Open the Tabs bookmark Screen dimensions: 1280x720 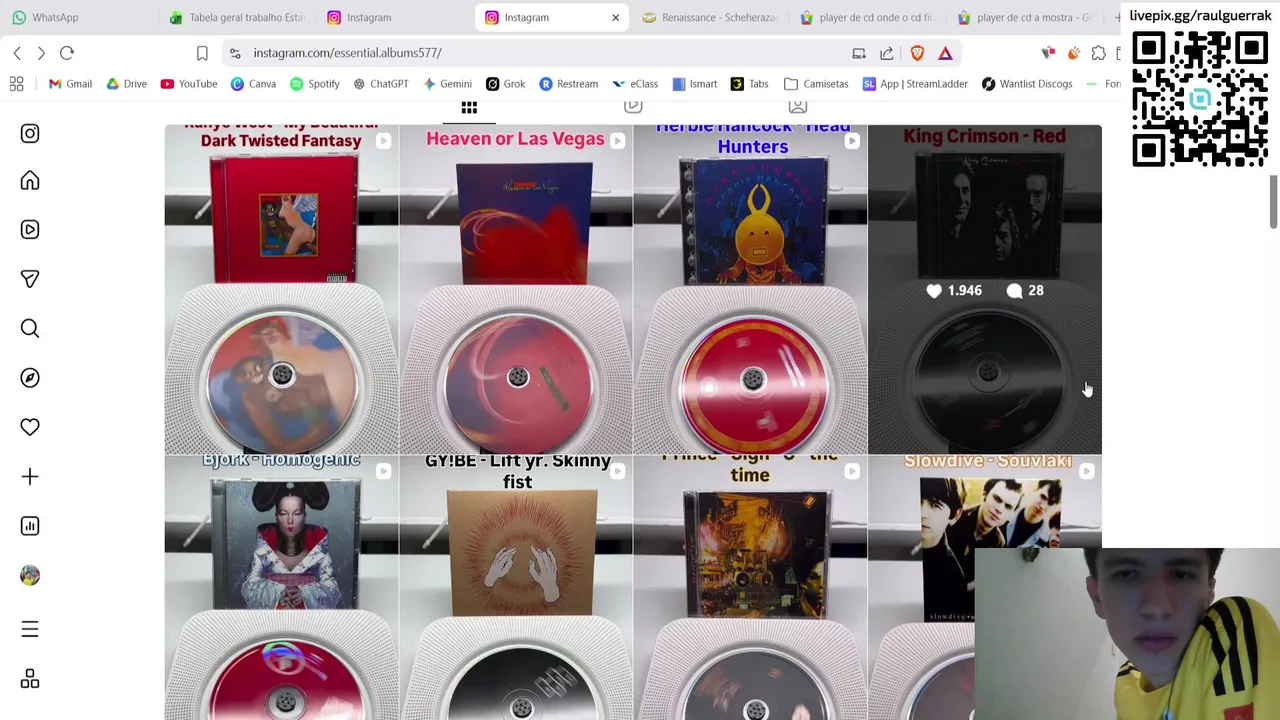[750, 84]
